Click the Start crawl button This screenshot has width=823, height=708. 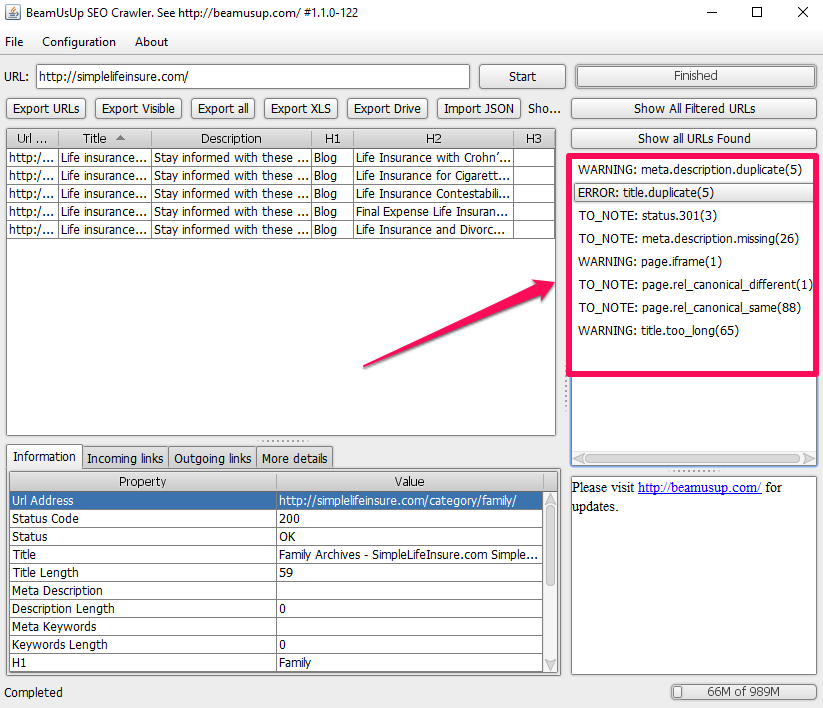[x=522, y=76]
